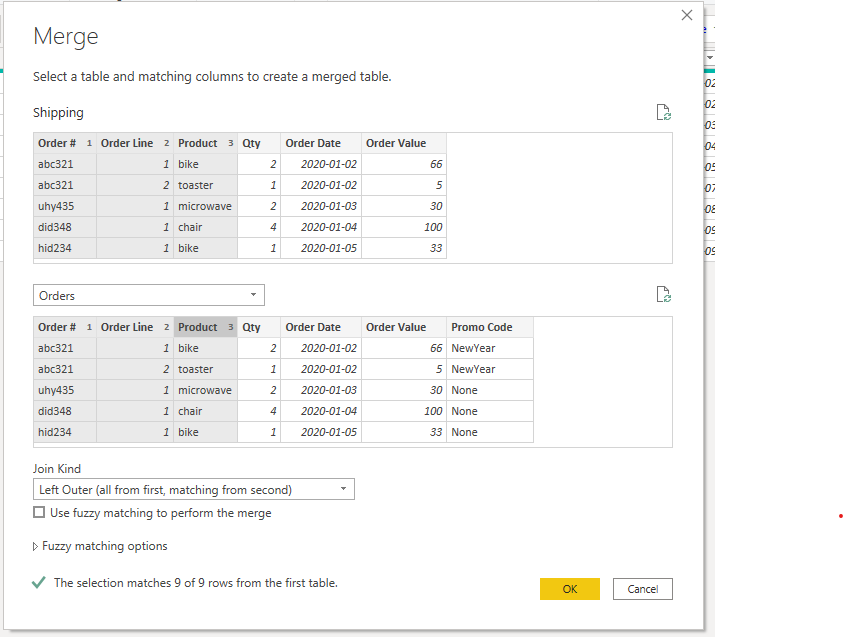Select Qty column header in Orders table
This screenshot has width=844, height=637.
pos(259,327)
